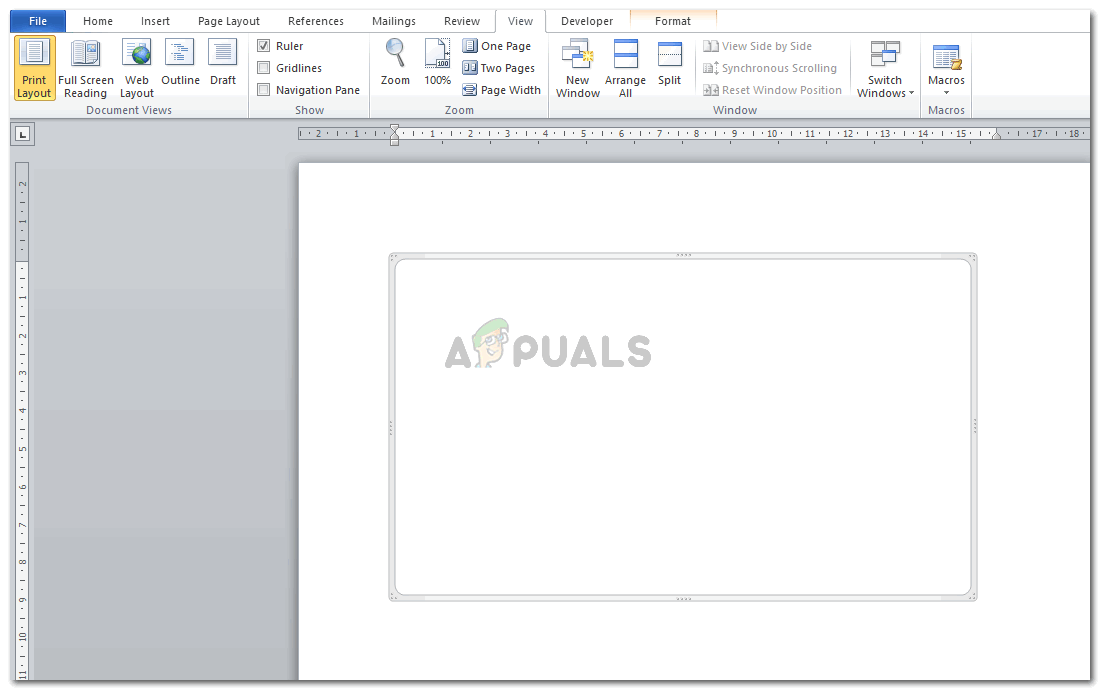
Task: Switch to the Review tab
Action: tap(462, 21)
